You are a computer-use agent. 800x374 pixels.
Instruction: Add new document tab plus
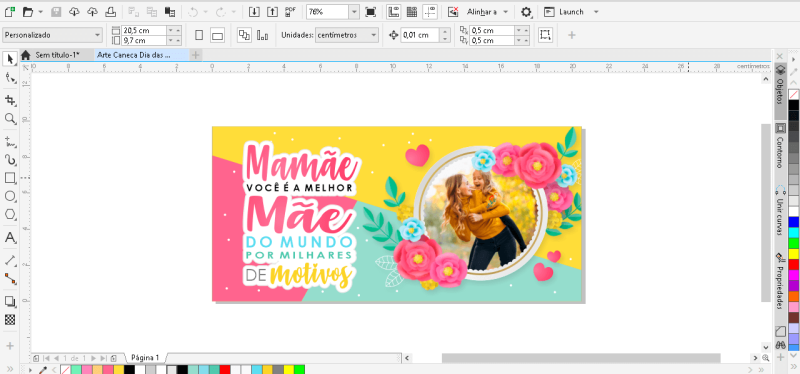(196, 55)
